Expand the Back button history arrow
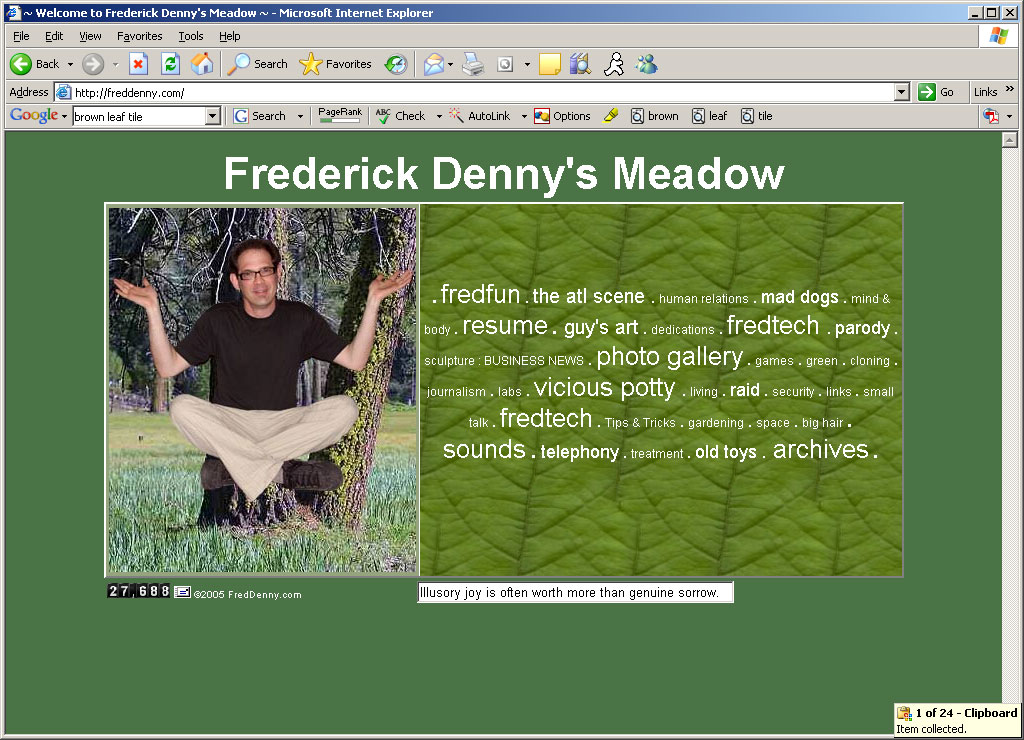The width and height of the screenshot is (1024, 740). [x=70, y=64]
